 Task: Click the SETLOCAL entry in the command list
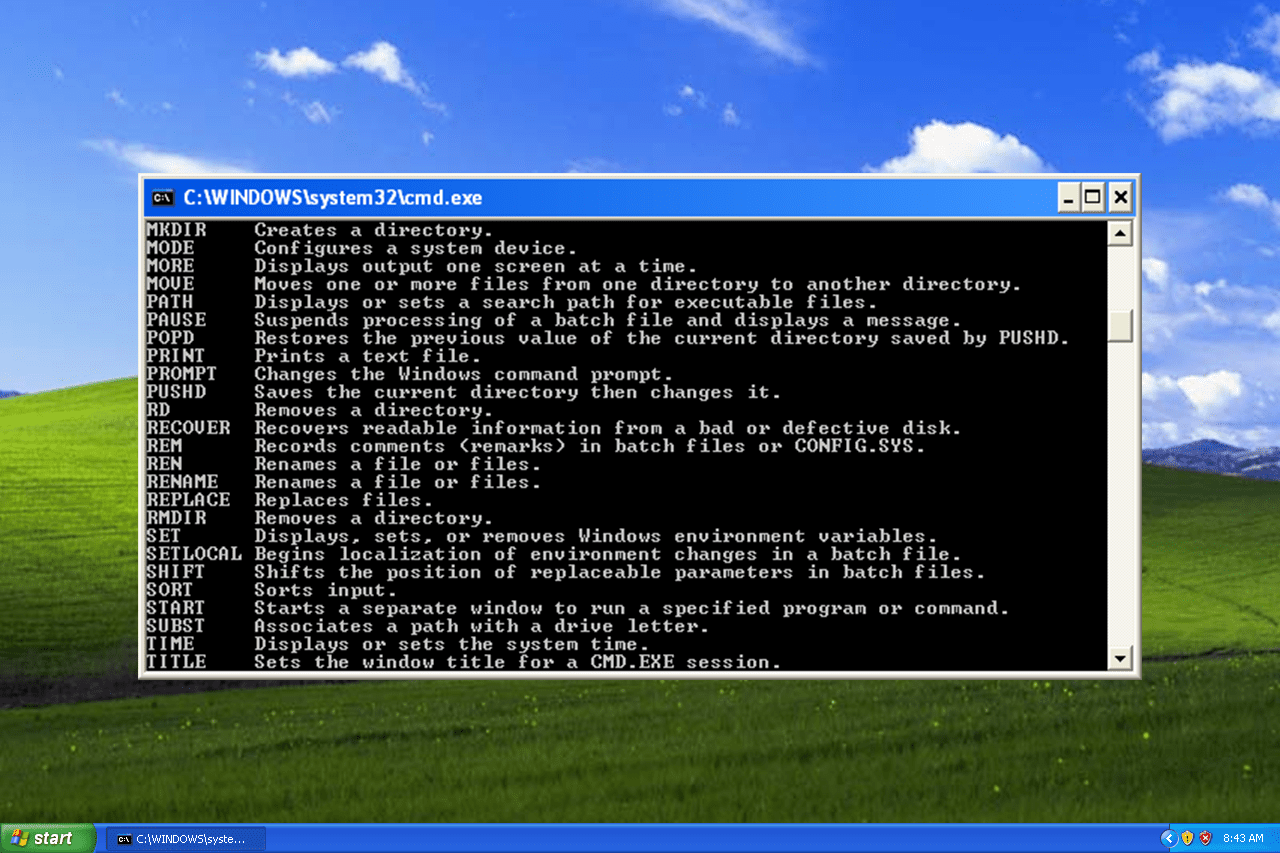tap(194, 554)
